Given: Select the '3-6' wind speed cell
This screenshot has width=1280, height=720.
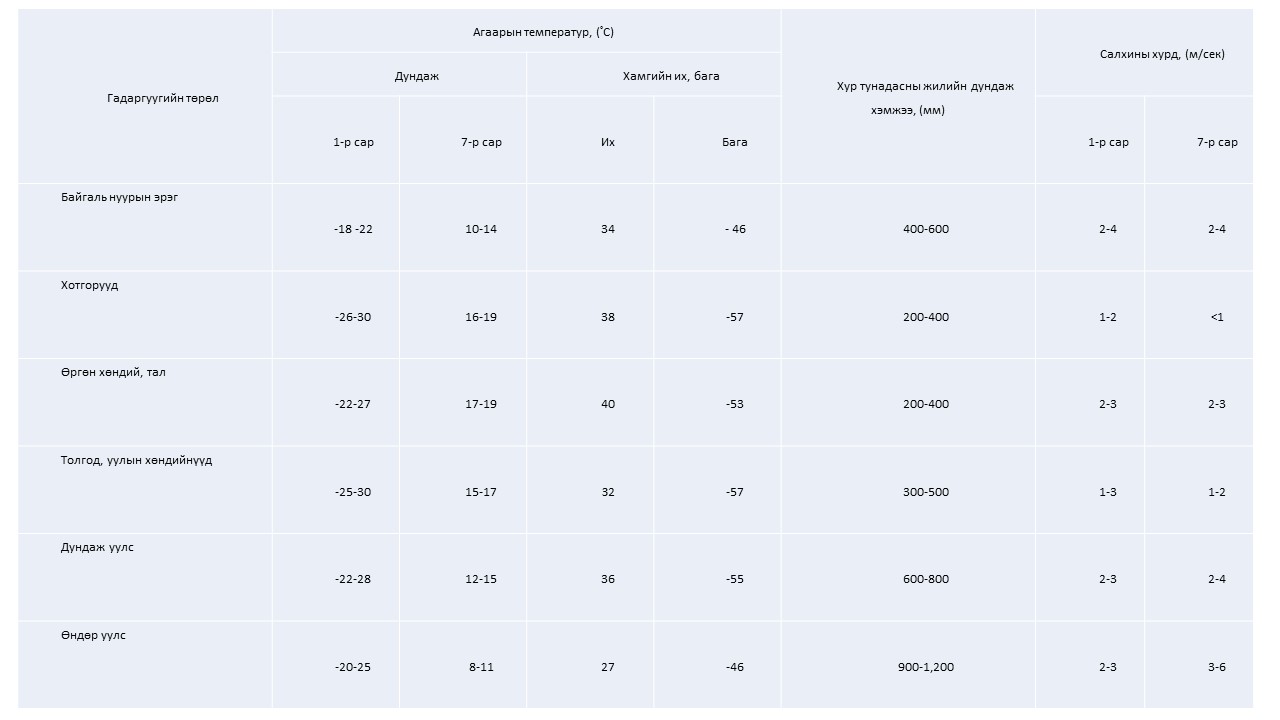Looking at the screenshot, I should [1217, 667].
